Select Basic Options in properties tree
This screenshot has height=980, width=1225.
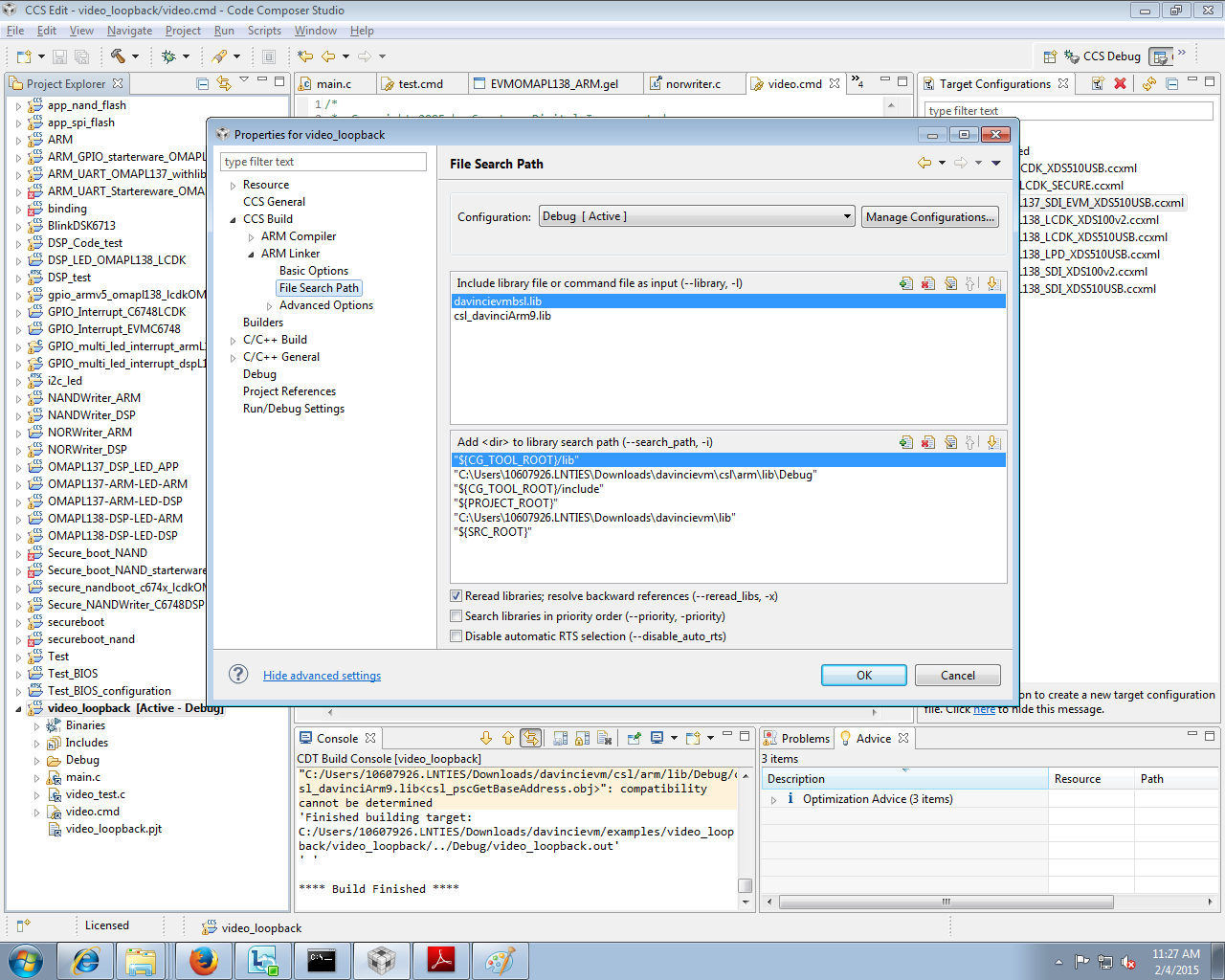click(x=314, y=271)
